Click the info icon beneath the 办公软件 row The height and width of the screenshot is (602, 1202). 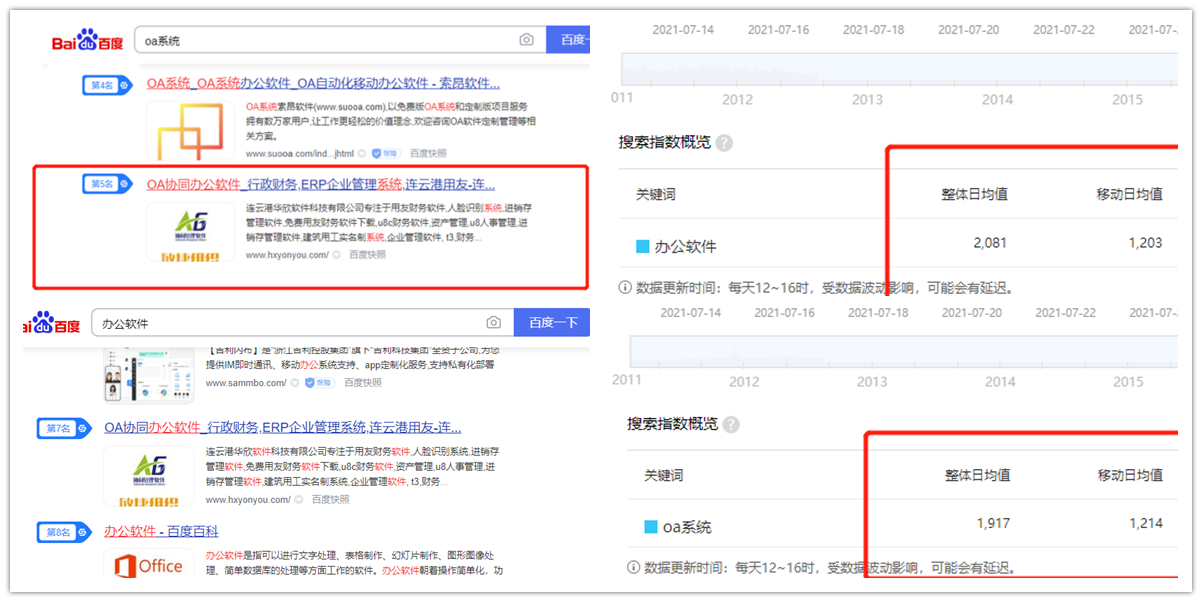coord(625,288)
